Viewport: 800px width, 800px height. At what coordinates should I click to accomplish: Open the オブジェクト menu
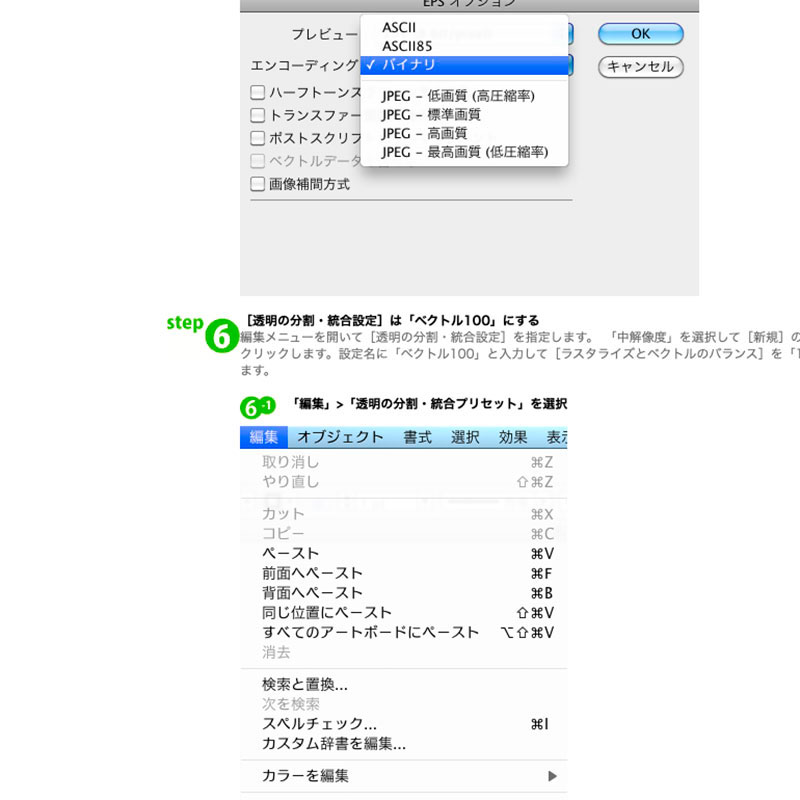coord(340,437)
